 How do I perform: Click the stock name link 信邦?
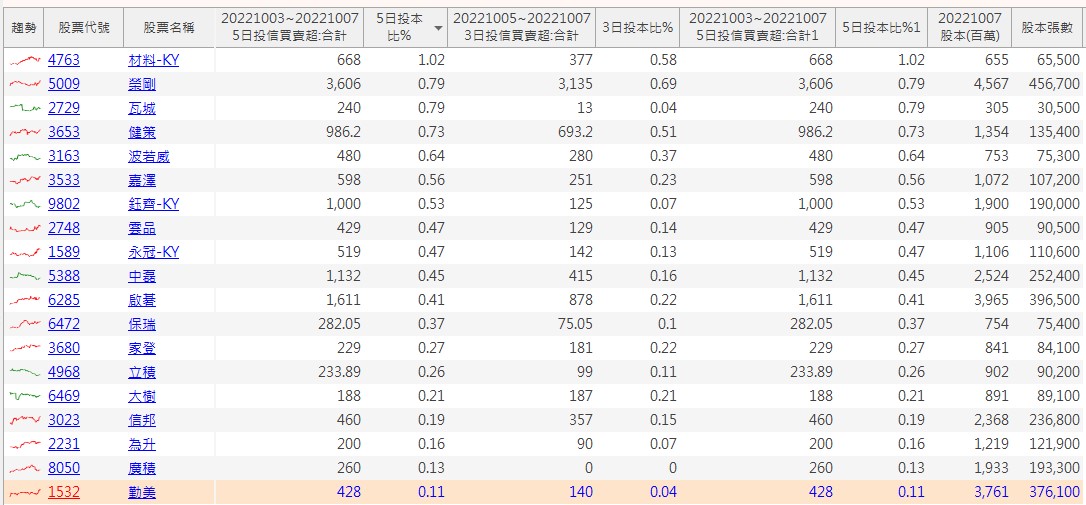(142, 420)
